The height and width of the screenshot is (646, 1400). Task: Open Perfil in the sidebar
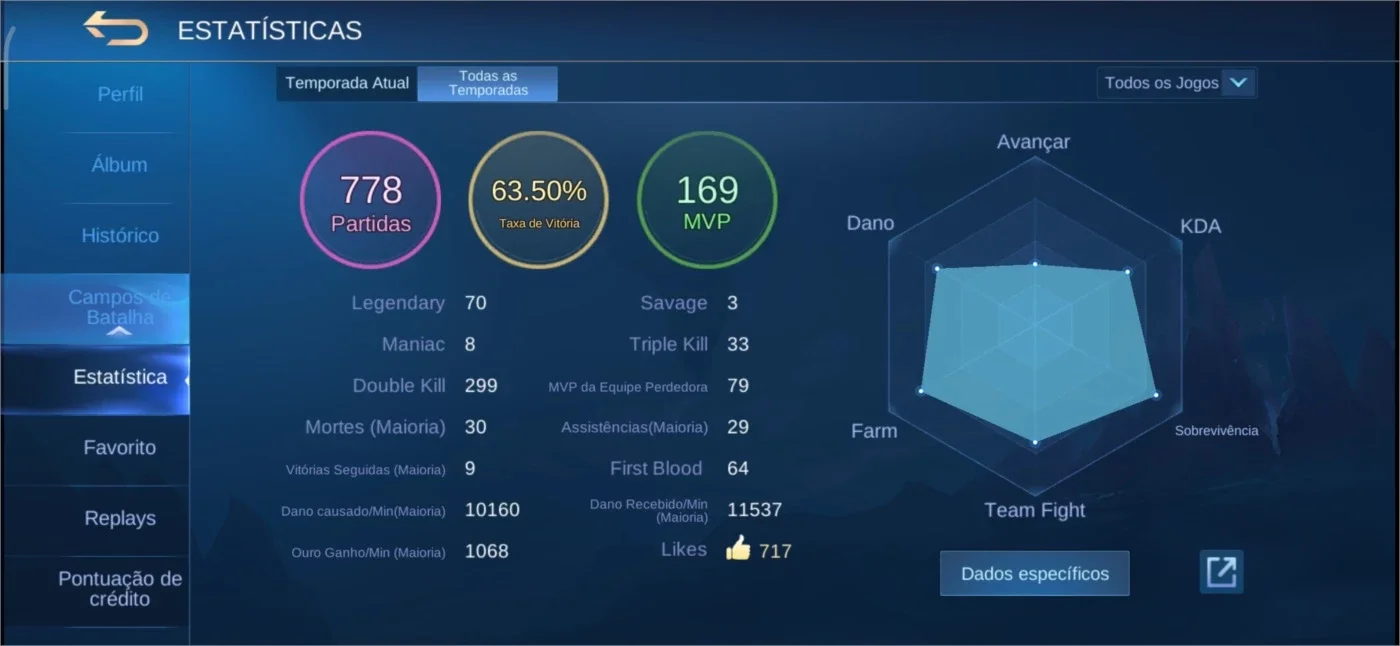coord(120,94)
